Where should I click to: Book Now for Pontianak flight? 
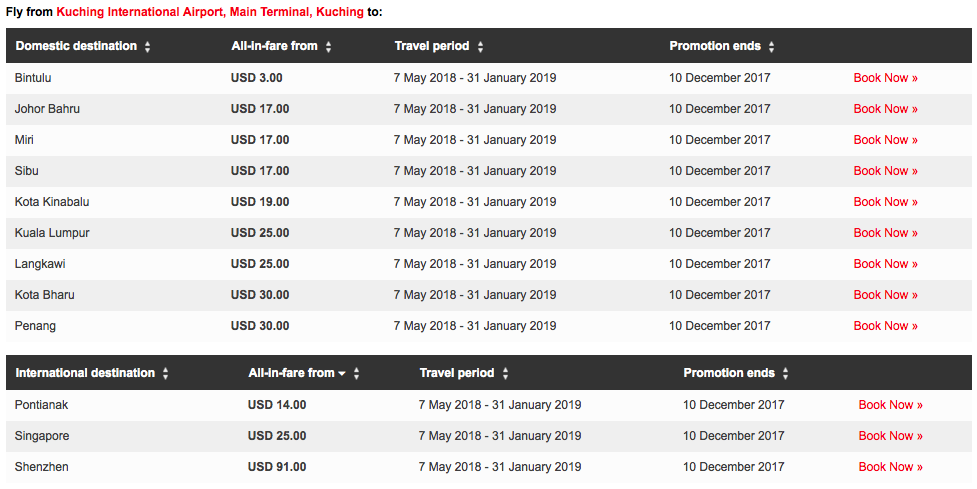(x=890, y=405)
